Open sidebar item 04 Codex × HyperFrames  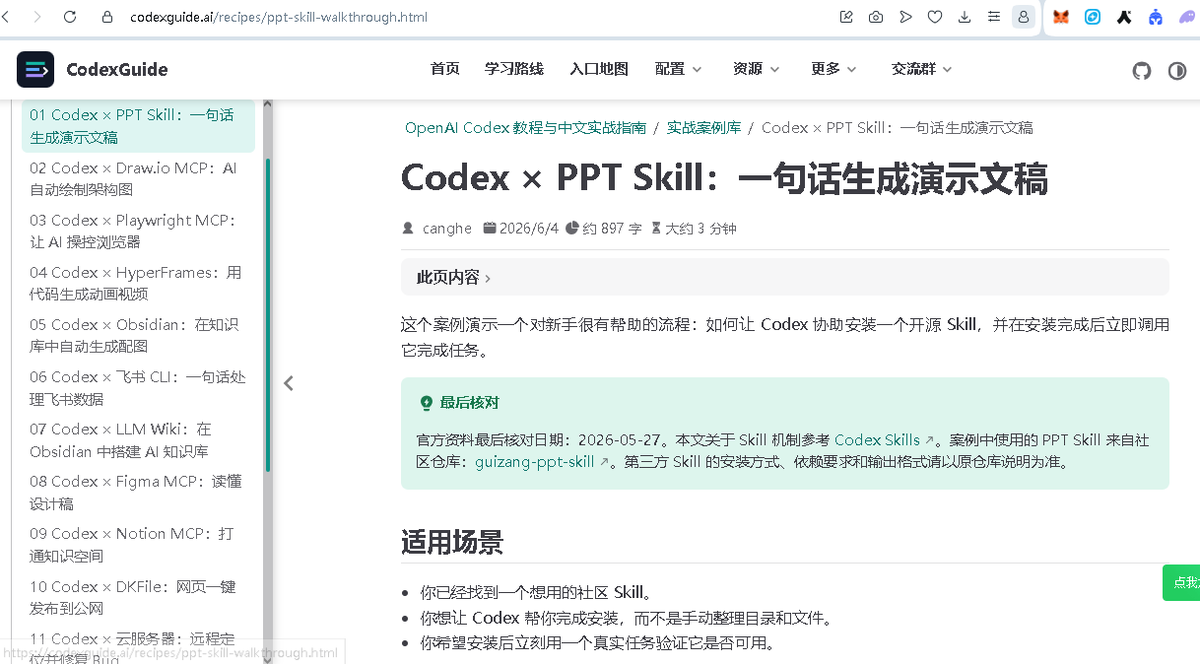[138, 283]
